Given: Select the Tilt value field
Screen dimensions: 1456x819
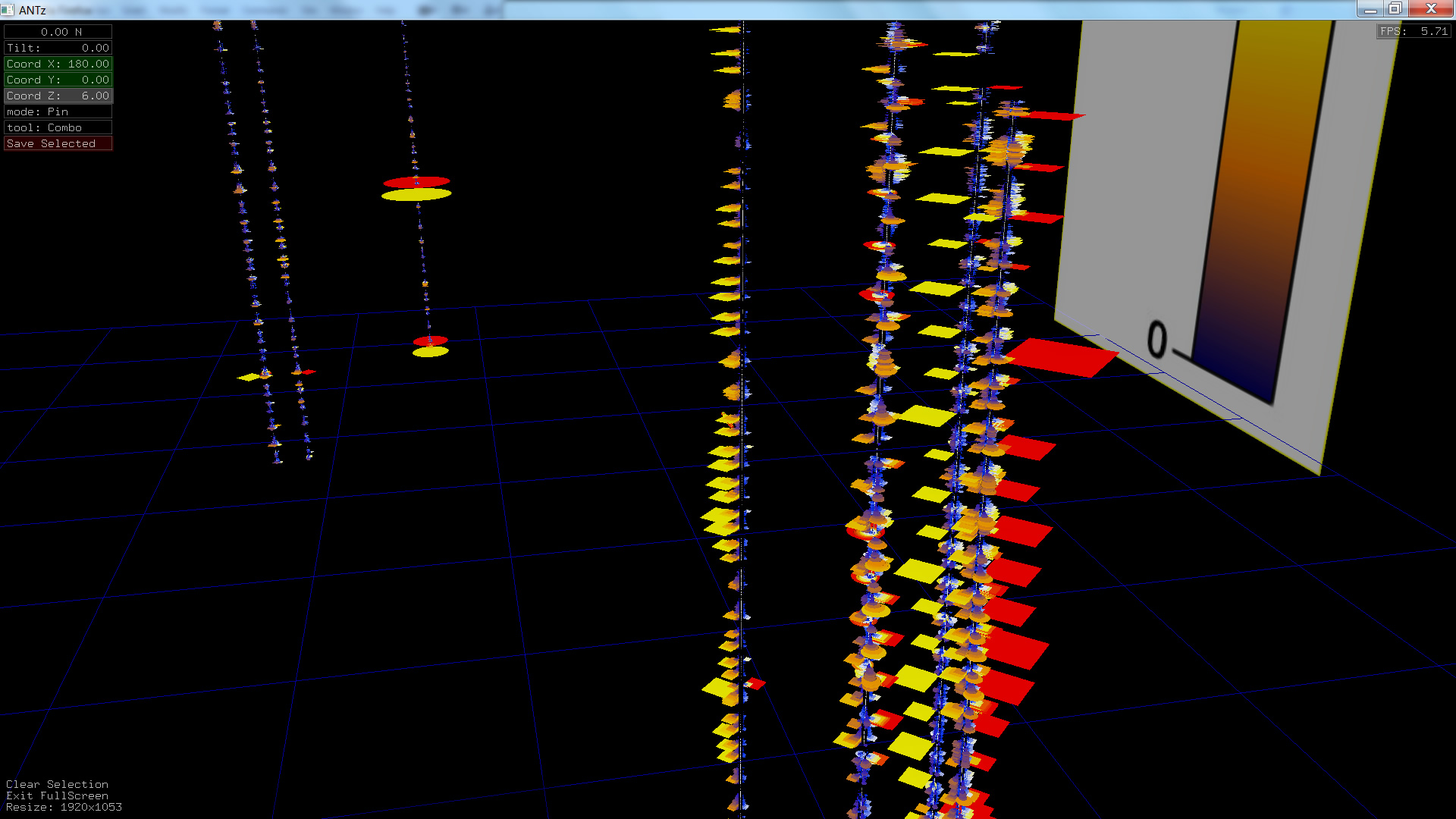Looking at the screenshot, I should coord(58,48).
